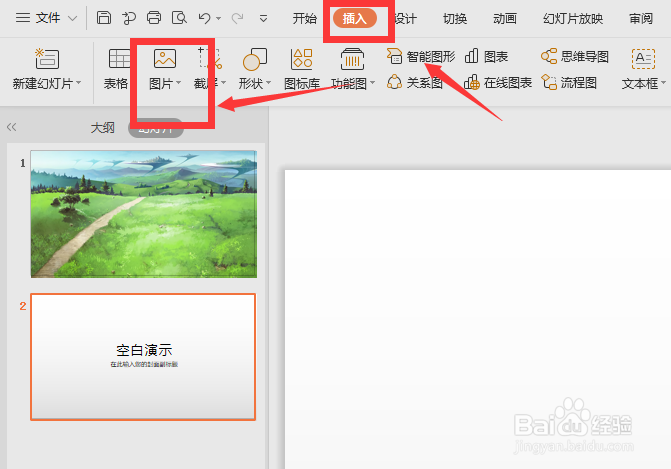Expand the 新建幻灯片 dropdown arrow
Screen dimensions: 671x469
click(79, 83)
